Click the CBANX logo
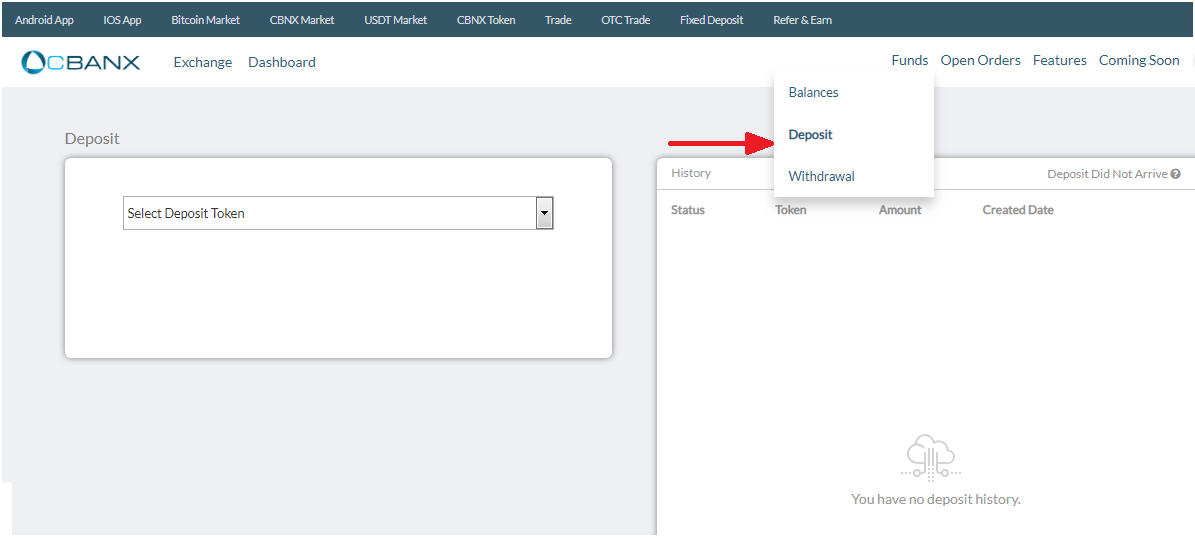Viewport: 1195px width, 538px height. (x=81, y=62)
